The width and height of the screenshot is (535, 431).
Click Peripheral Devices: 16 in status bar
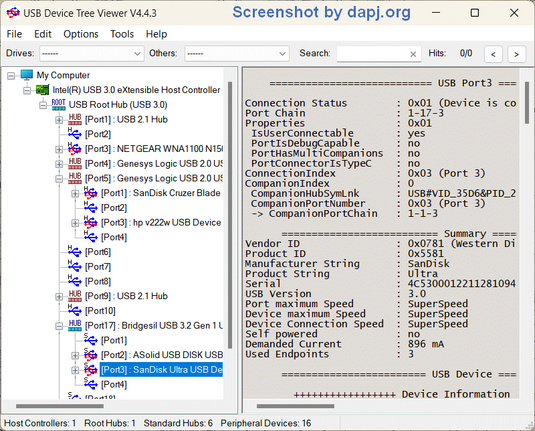point(265,423)
